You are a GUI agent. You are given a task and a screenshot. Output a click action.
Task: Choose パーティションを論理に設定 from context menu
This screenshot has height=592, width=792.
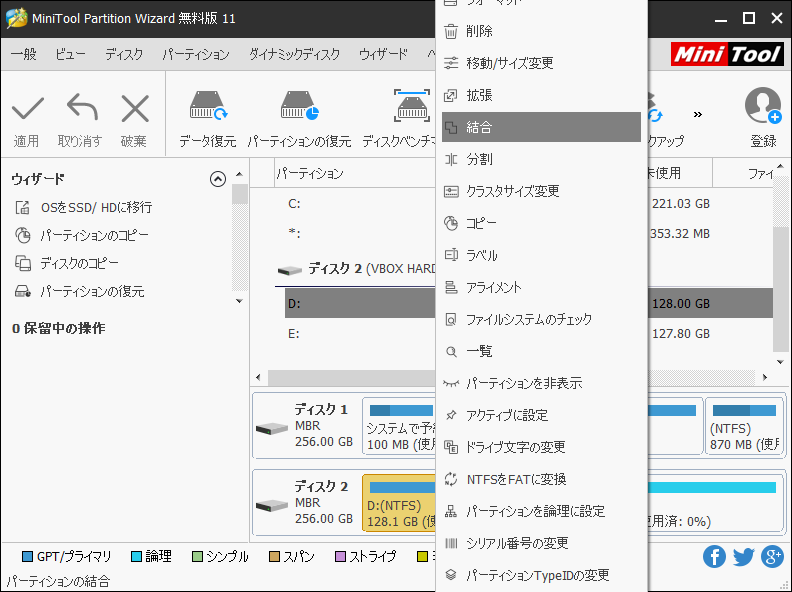541,511
